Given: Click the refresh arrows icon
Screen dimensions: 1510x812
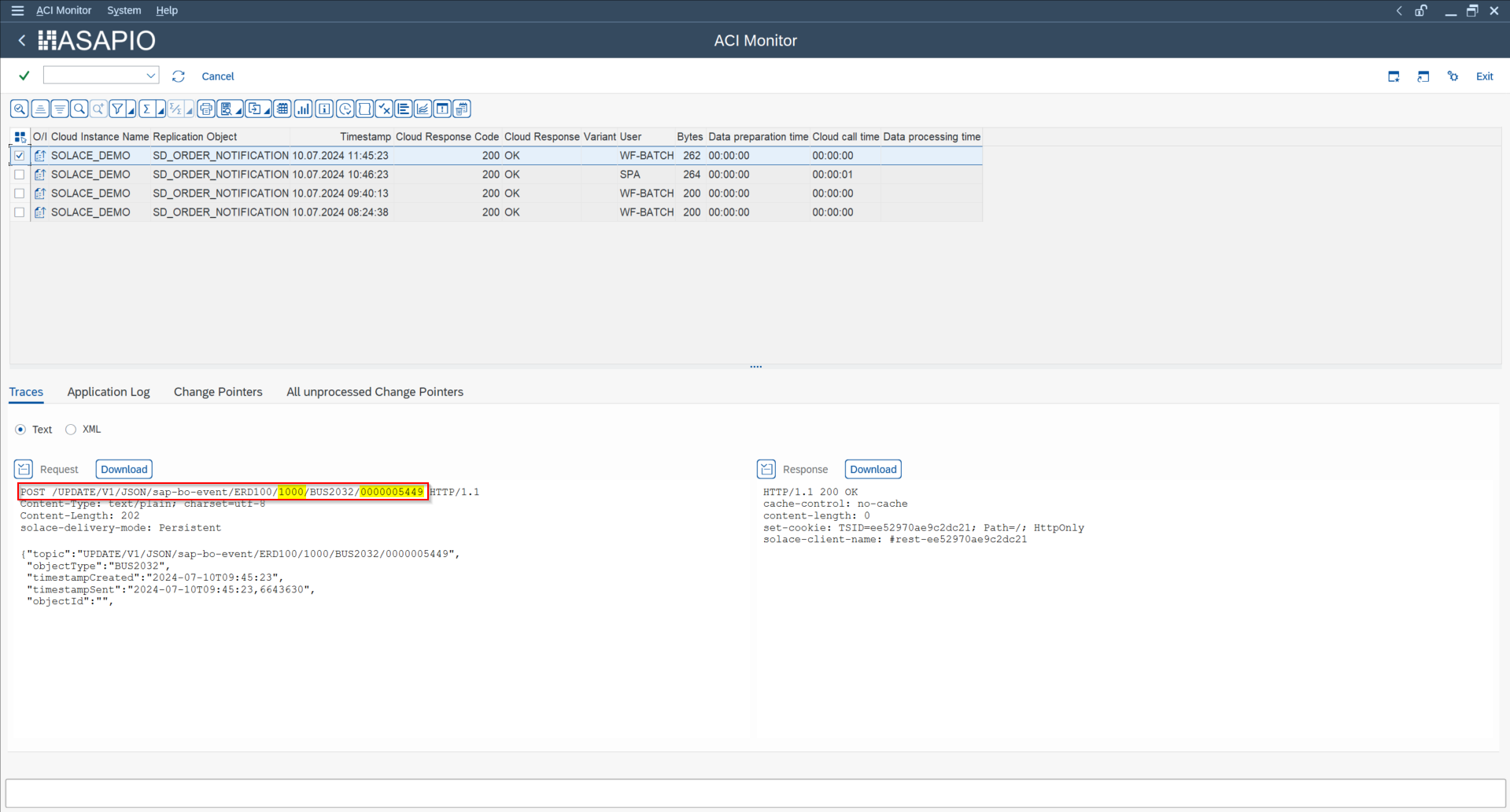Looking at the screenshot, I should click(x=179, y=76).
